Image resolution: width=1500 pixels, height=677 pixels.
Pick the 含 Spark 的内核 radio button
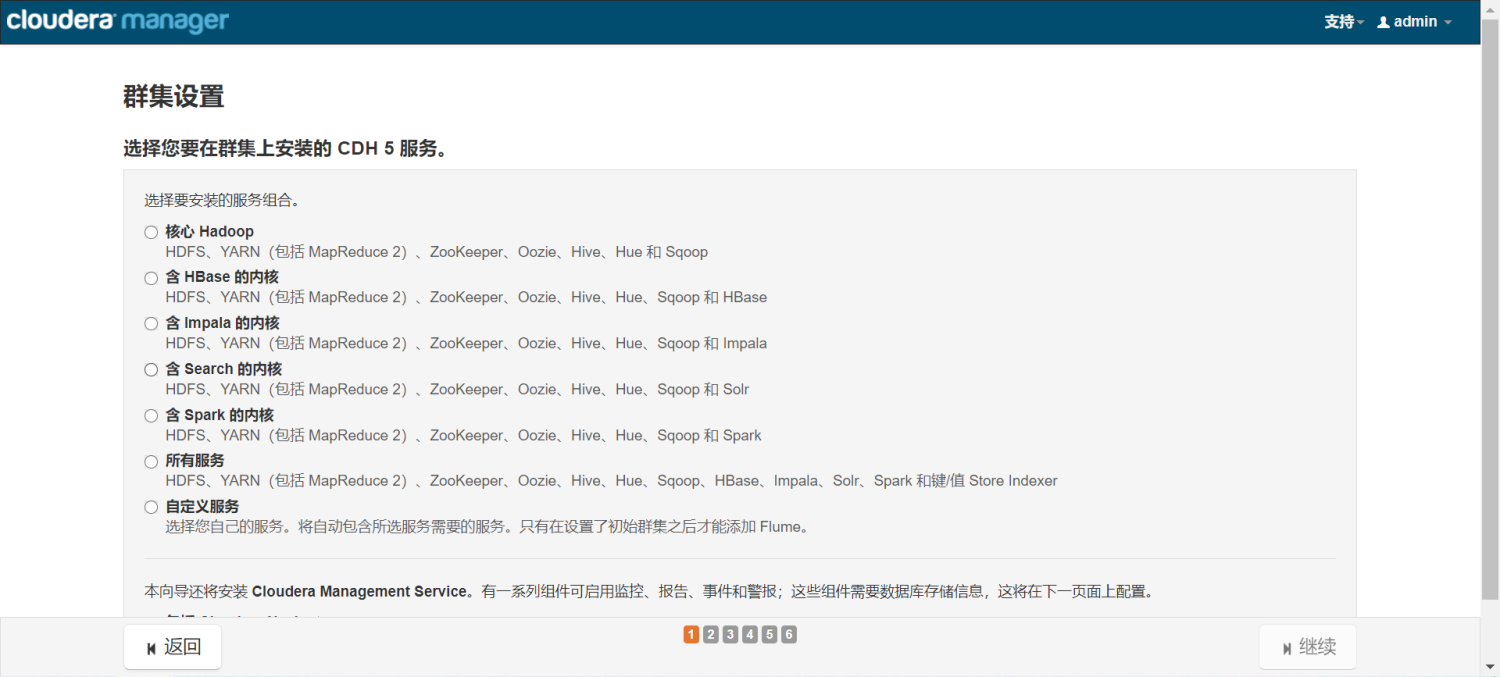coord(151,416)
